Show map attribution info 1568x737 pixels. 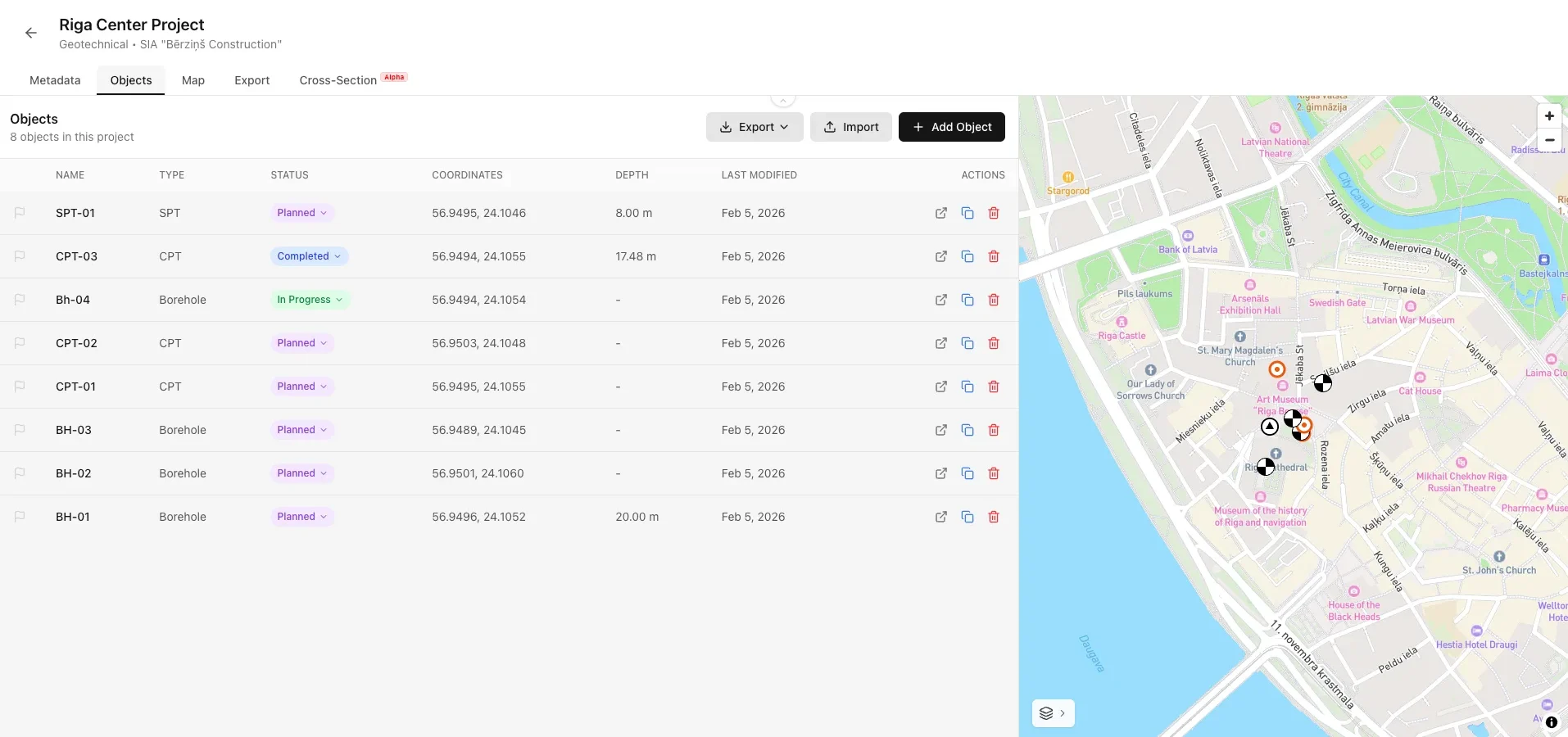(1551, 722)
